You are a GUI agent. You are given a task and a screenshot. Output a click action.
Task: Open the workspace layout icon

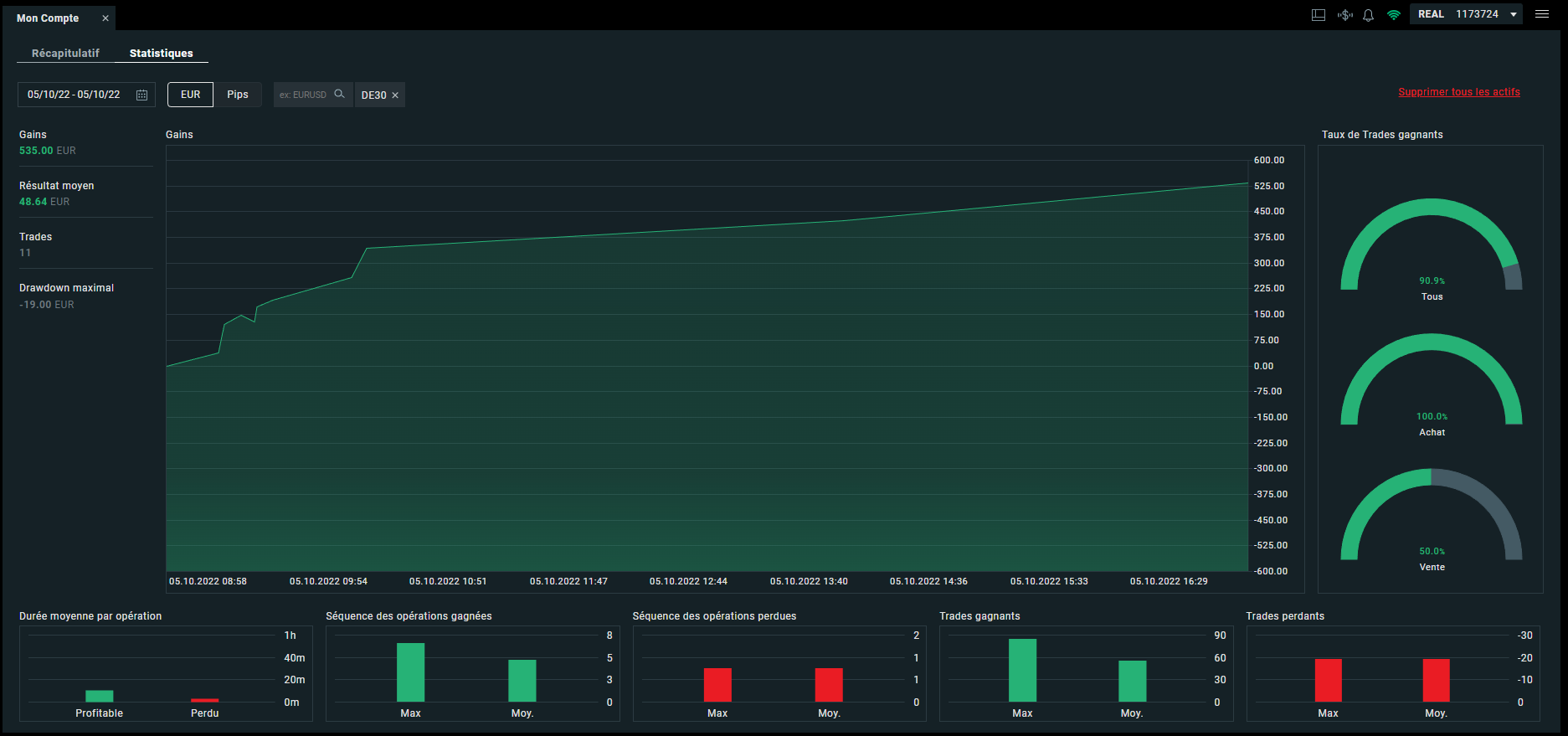pyautogui.click(x=1319, y=15)
